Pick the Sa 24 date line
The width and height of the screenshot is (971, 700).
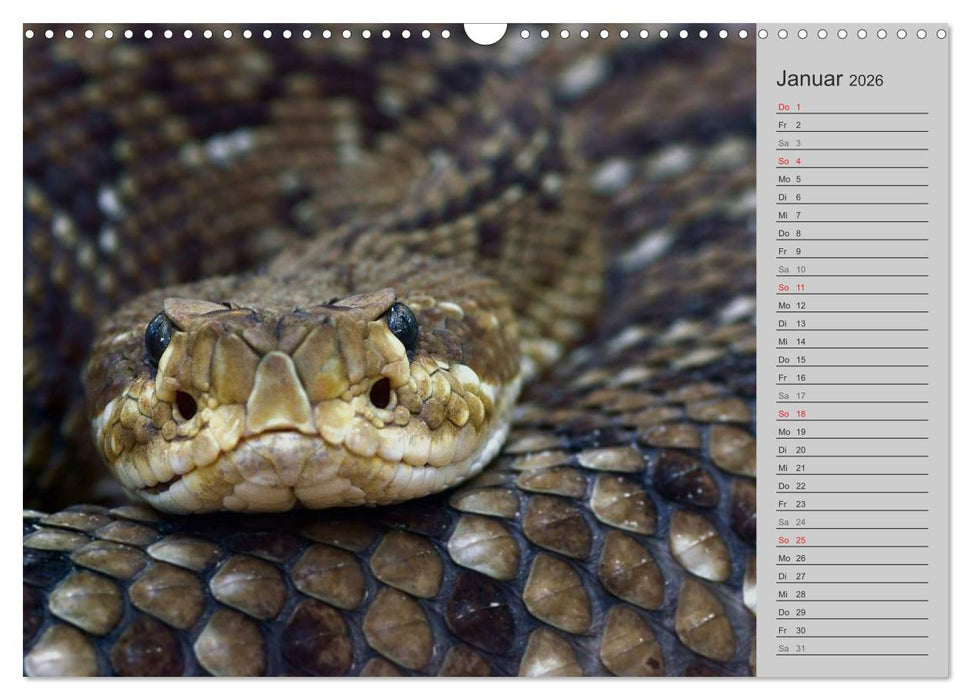tap(851, 522)
